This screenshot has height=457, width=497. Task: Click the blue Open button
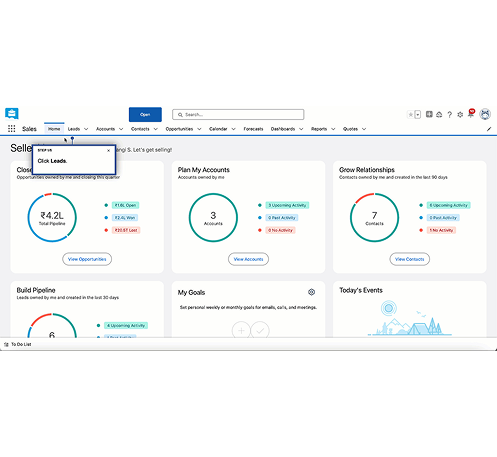145,115
